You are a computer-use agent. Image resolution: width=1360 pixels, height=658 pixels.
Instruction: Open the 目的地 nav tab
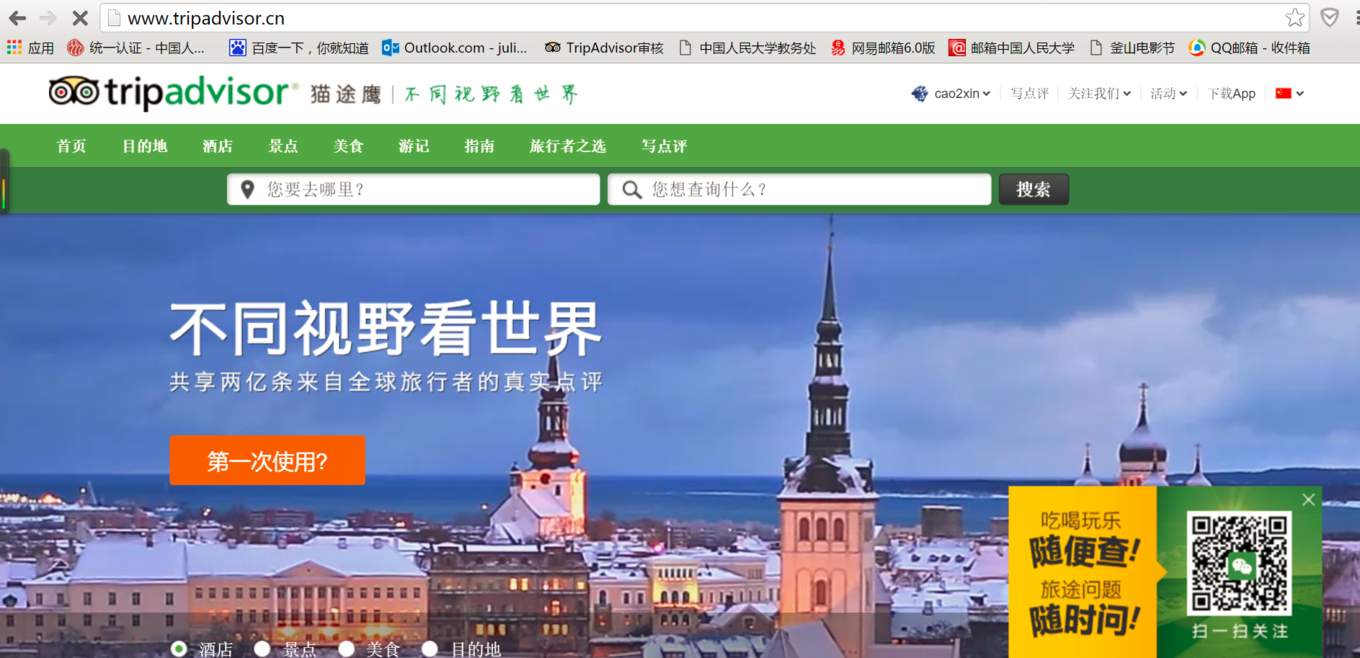145,146
